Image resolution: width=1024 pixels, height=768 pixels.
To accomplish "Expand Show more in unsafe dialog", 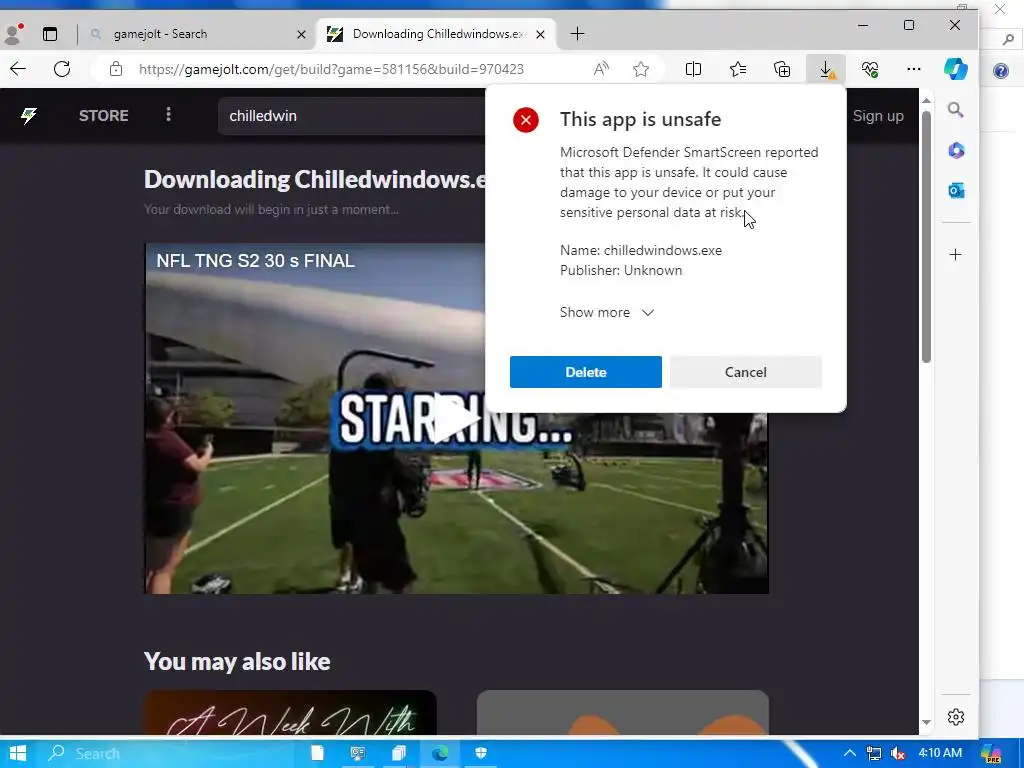I will tap(607, 312).
